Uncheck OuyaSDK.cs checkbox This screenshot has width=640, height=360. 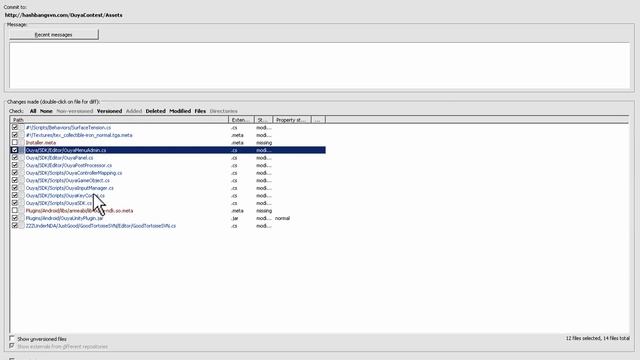(15, 203)
